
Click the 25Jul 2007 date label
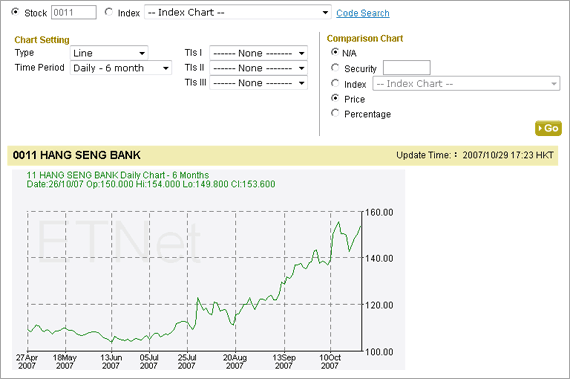click(186, 362)
